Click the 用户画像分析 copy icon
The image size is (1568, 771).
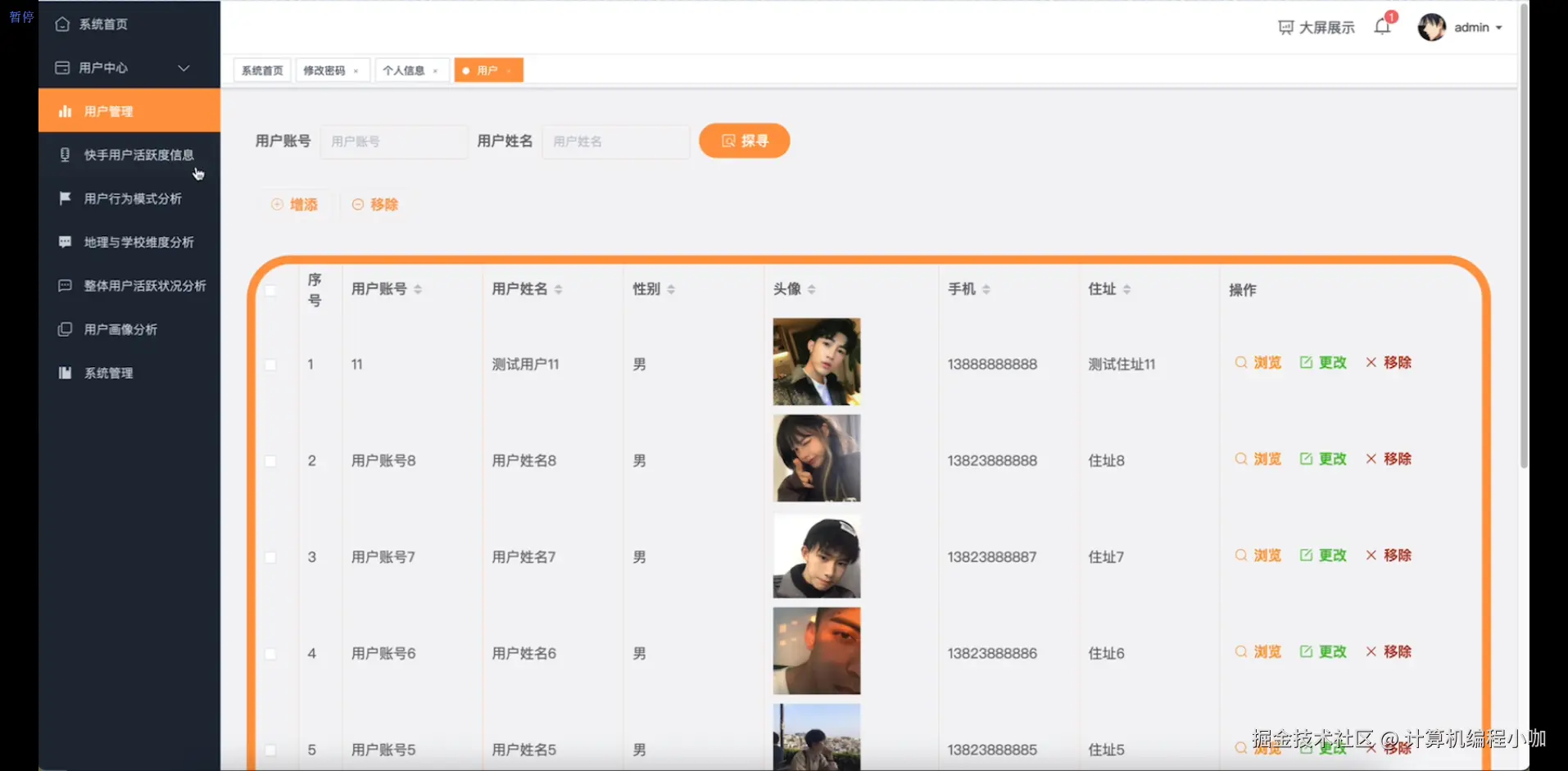click(x=65, y=329)
